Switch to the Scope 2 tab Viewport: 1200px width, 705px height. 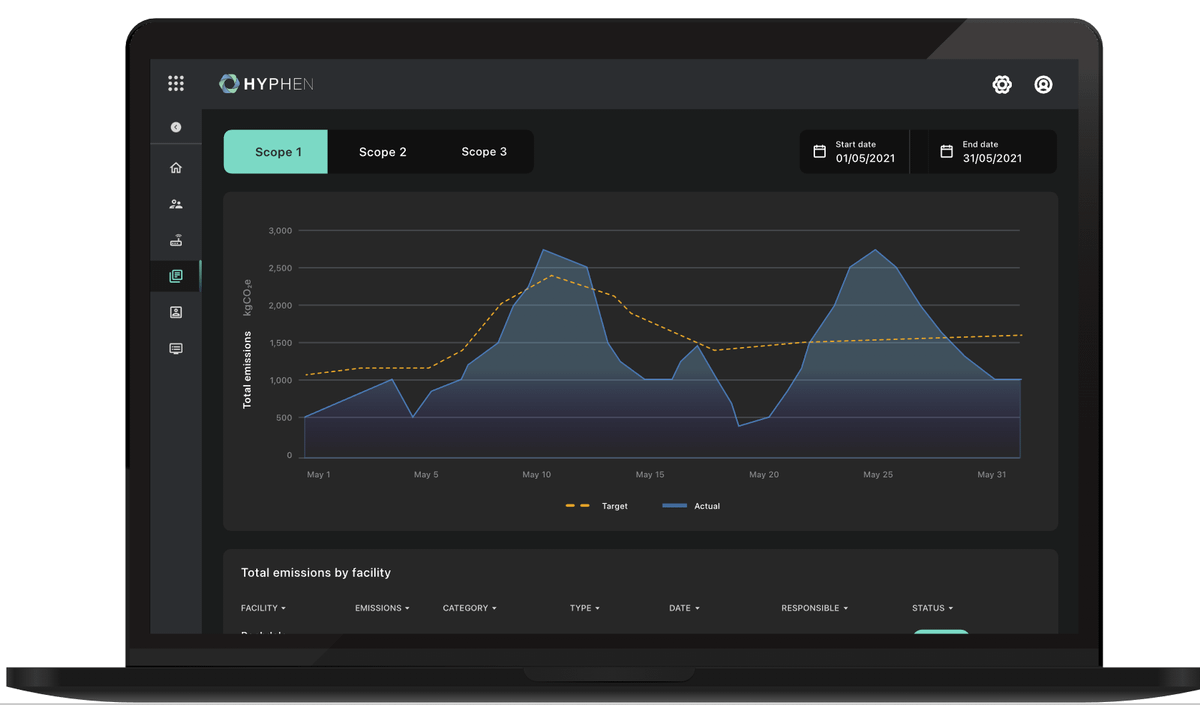tap(382, 152)
